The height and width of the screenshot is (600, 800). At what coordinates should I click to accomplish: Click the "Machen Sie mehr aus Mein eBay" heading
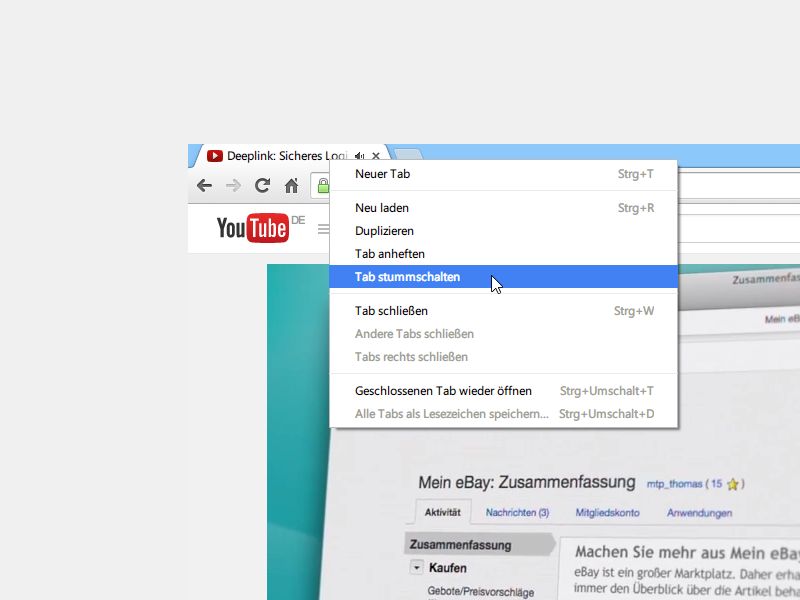click(x=687, y=553)
